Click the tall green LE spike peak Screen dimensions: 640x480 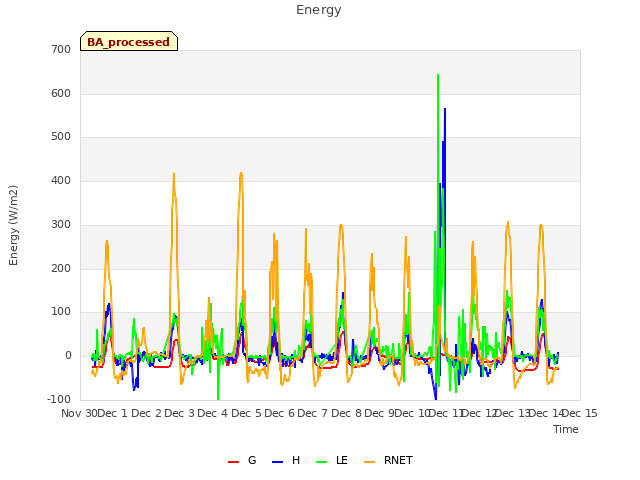(438, 75)
